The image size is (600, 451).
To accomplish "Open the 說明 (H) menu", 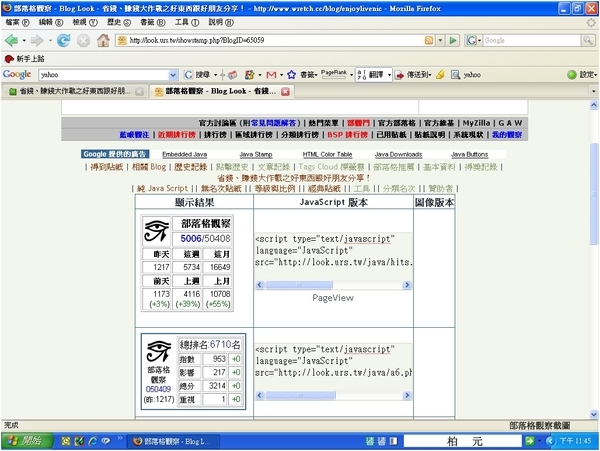I will pos(221,22).
